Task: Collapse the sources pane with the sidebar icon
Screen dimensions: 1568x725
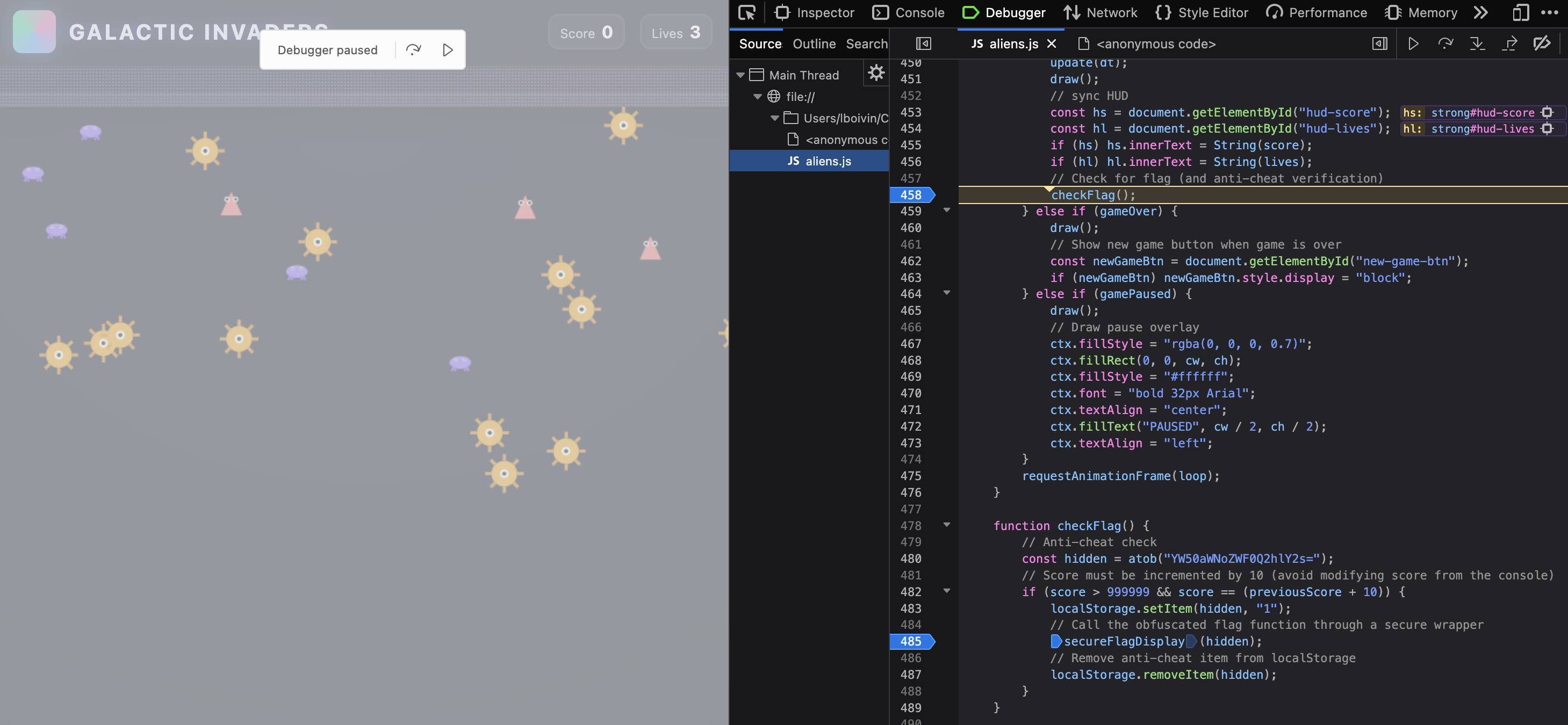Action: pos(923,43)
